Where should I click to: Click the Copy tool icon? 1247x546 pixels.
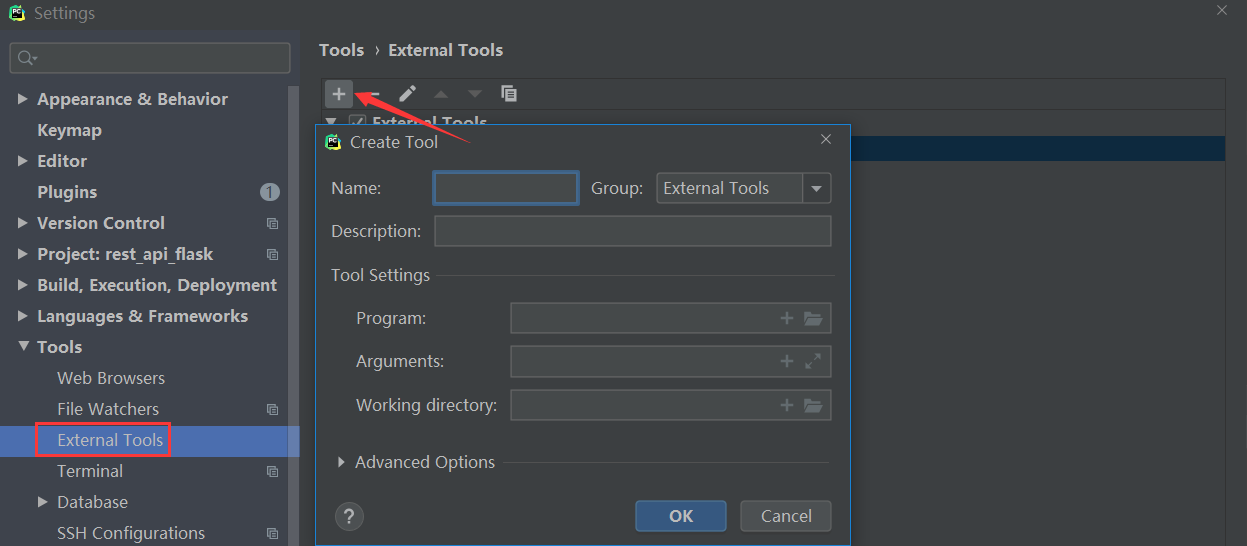tap(509, 93)
